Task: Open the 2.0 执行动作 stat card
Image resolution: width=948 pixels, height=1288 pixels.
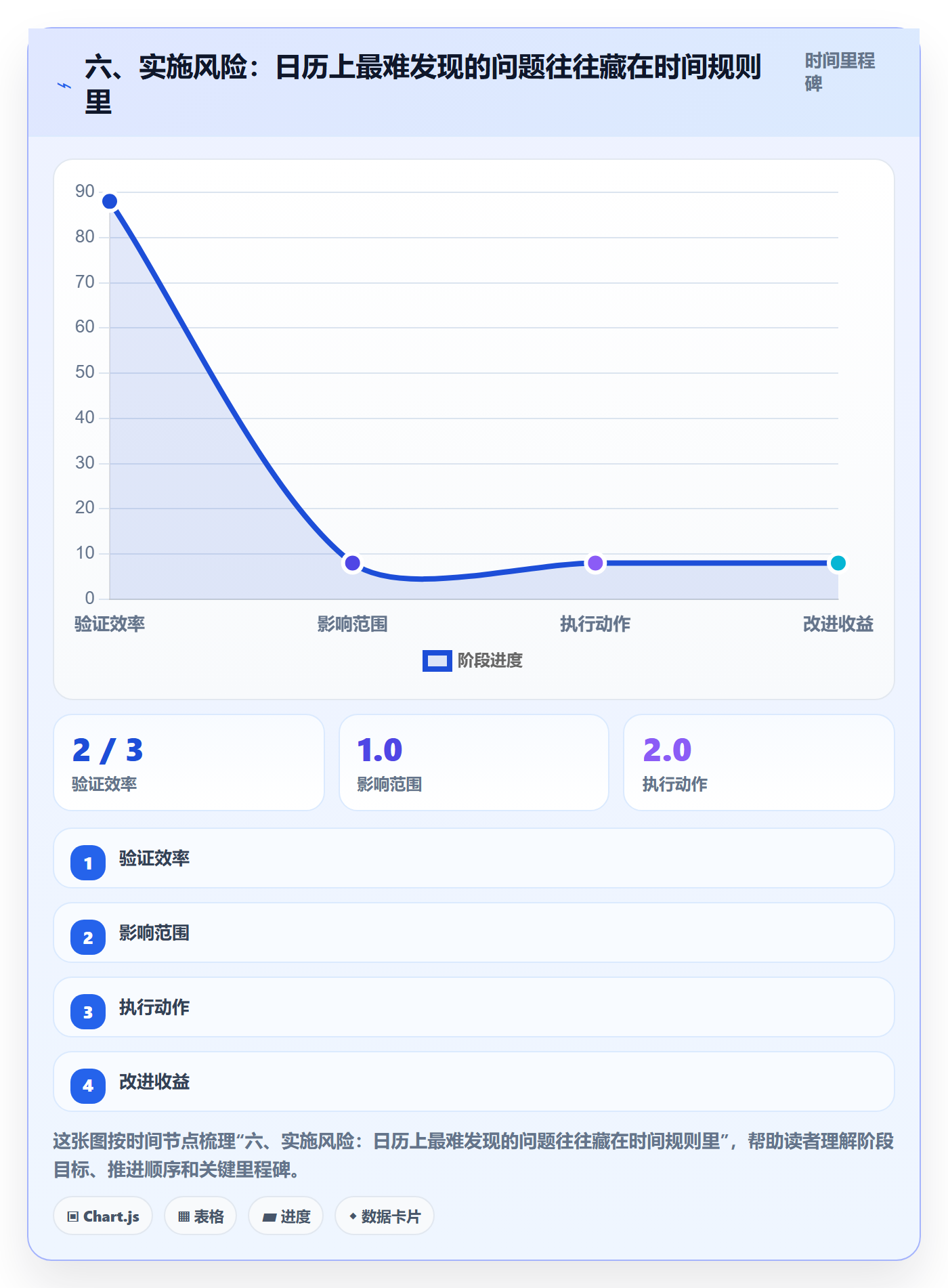Action: (x=759, y=763)
